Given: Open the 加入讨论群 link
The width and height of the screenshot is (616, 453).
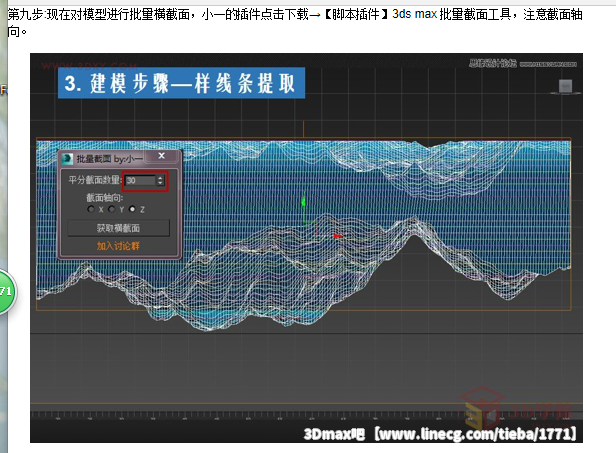Looking at the screenshot, I should click(x=118, y=246).
